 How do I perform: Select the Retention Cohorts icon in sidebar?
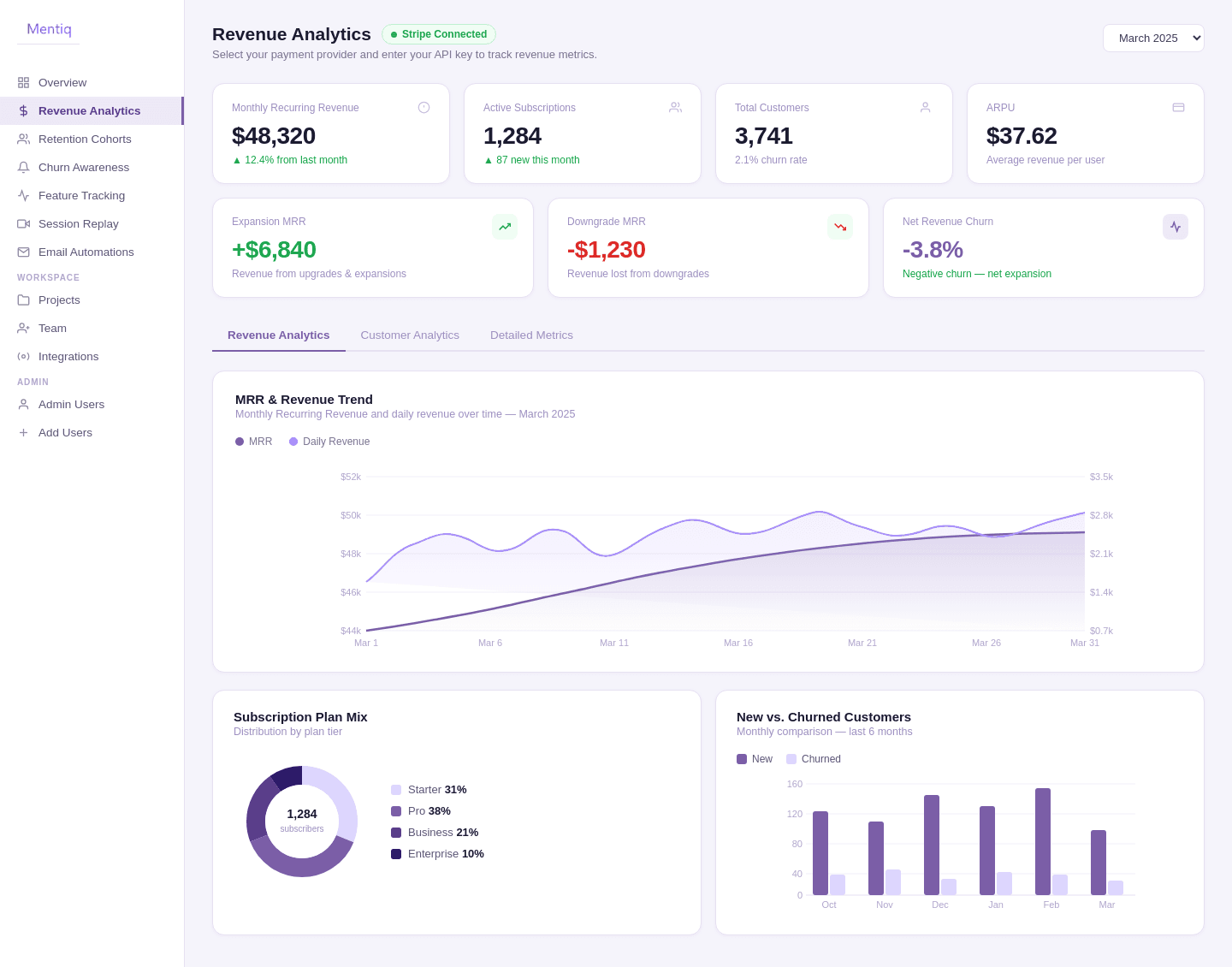coord(24,139)
